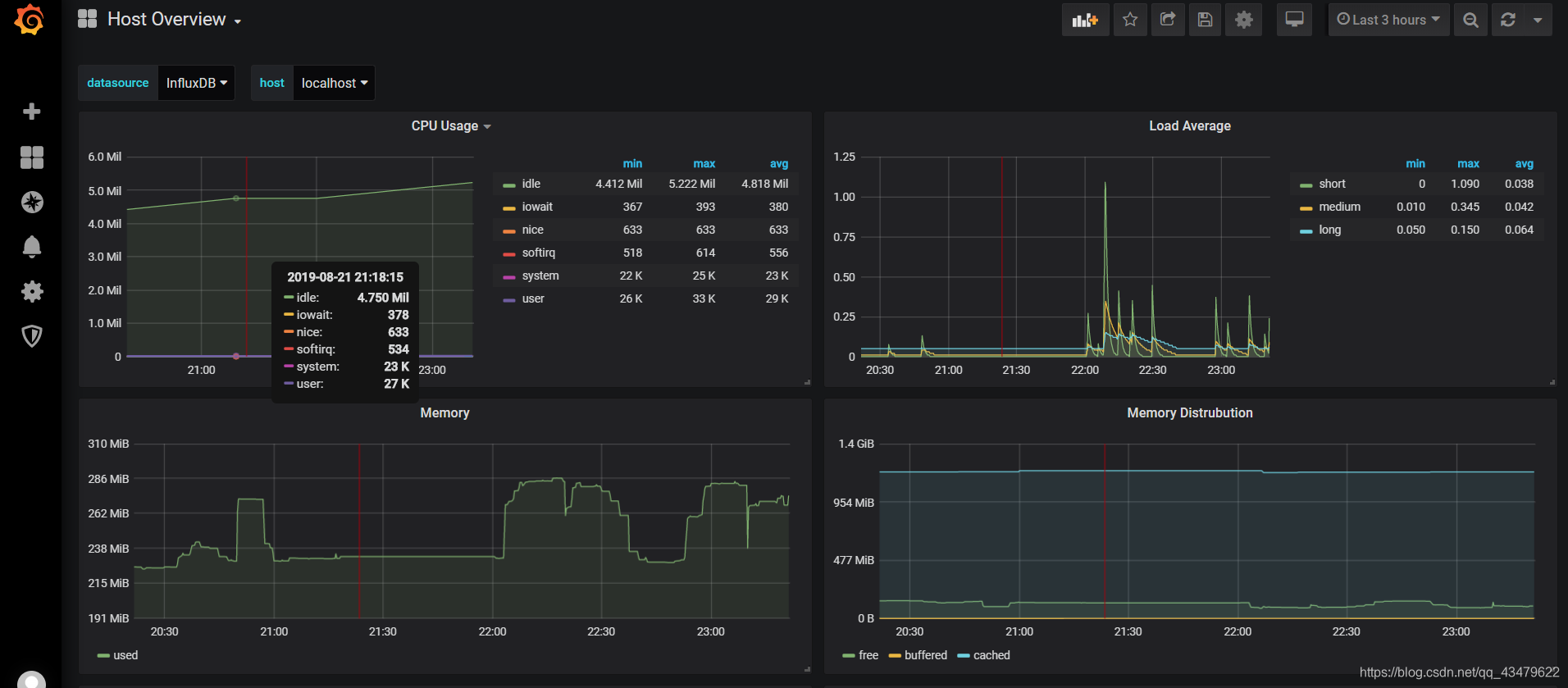Open the refresh interval dropdown arrow
1568x688 pixels.
pyautogui.click(x=1538, y=20)
